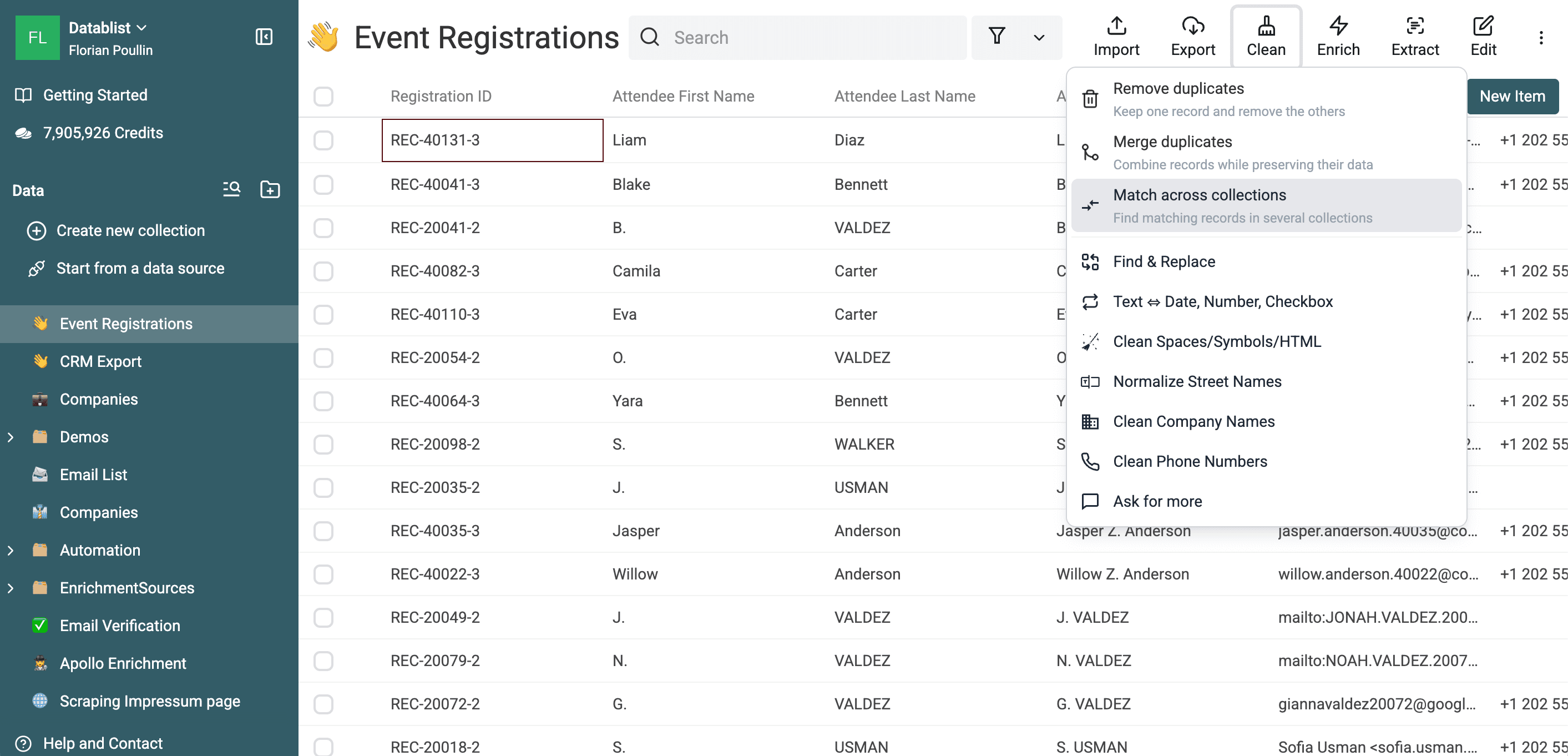Choose Normalize Street Names
This screenshot has height=756, width=1568.
tap(1266, 382)
